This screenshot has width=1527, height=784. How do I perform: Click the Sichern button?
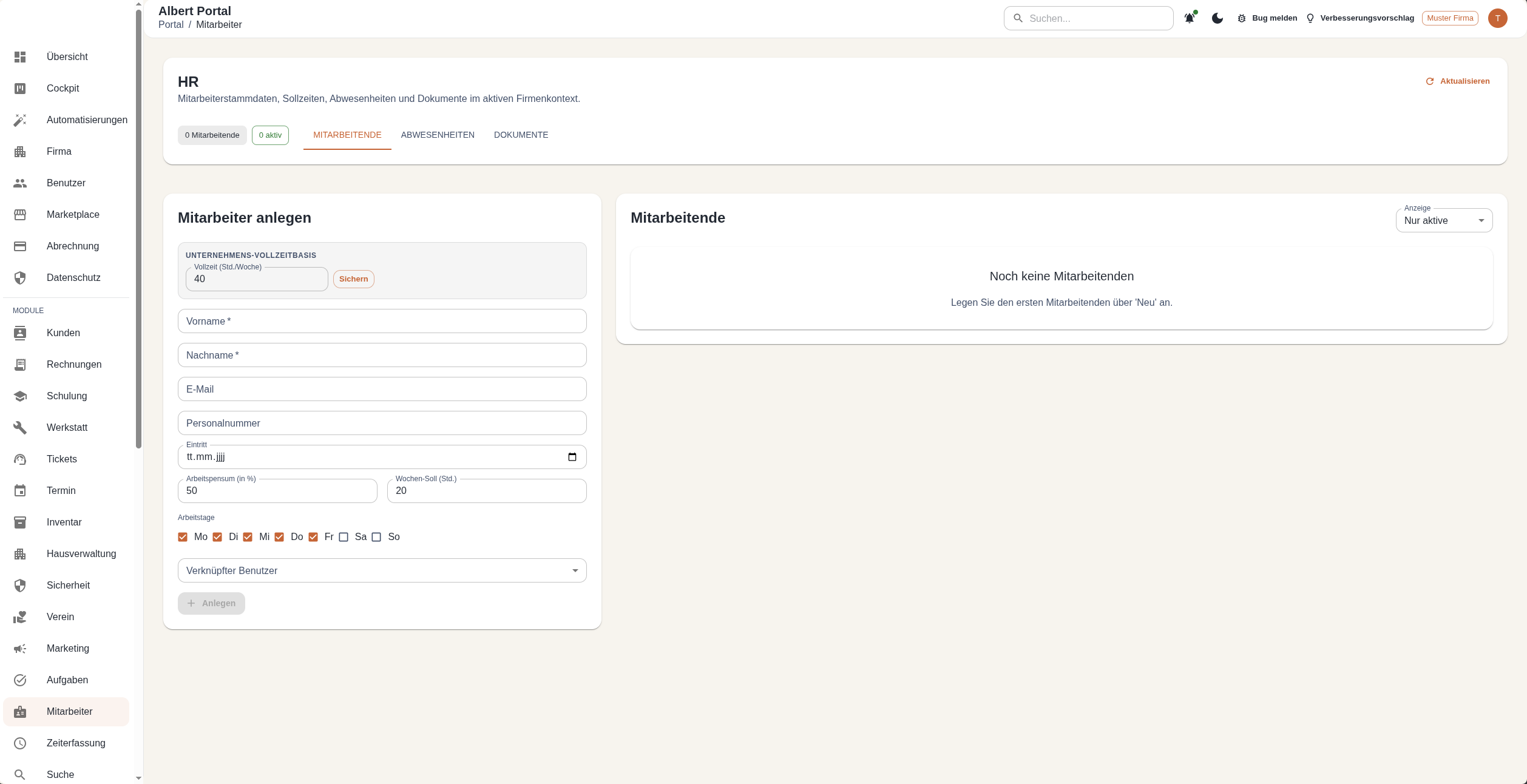[x=354, y=279]
